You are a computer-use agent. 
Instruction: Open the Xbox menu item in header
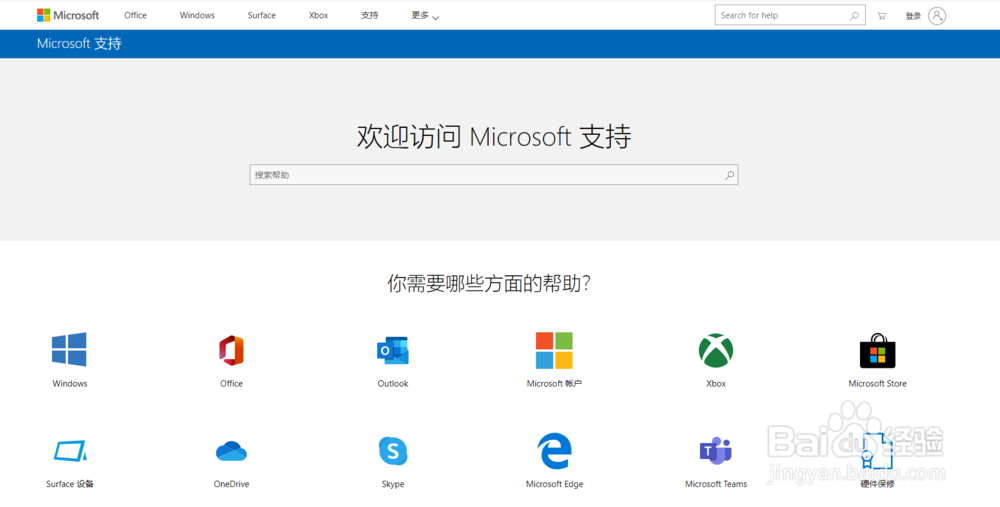318,15
